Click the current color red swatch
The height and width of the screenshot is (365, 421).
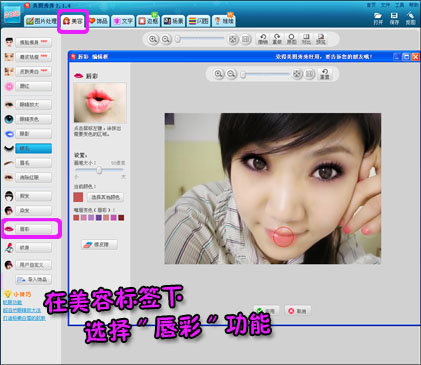78,197
